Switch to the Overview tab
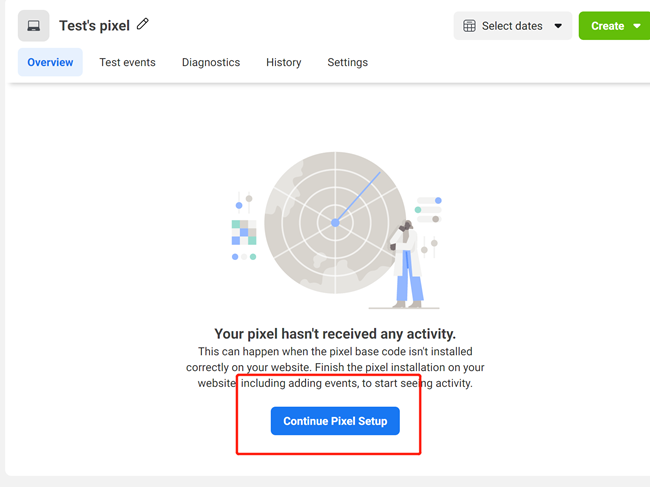Screen dimensions: 650x487 point(50,62)
